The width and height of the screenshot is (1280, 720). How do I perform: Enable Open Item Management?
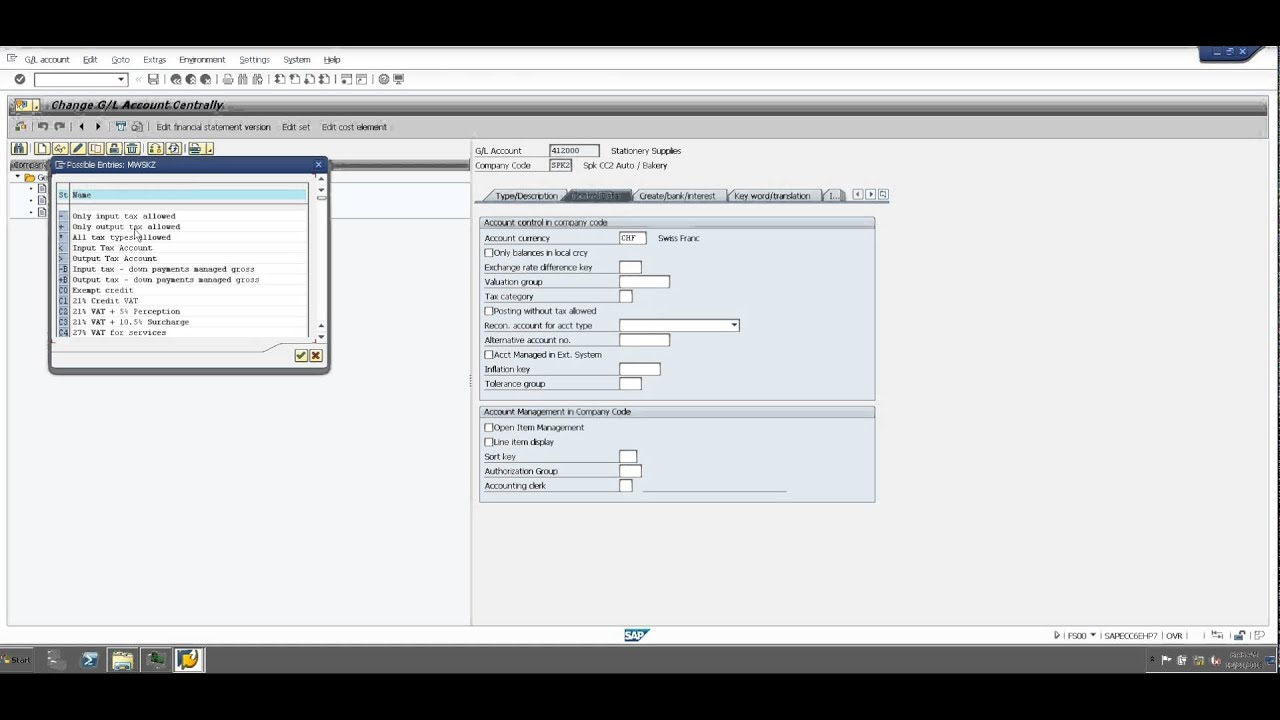coord(489,428)
